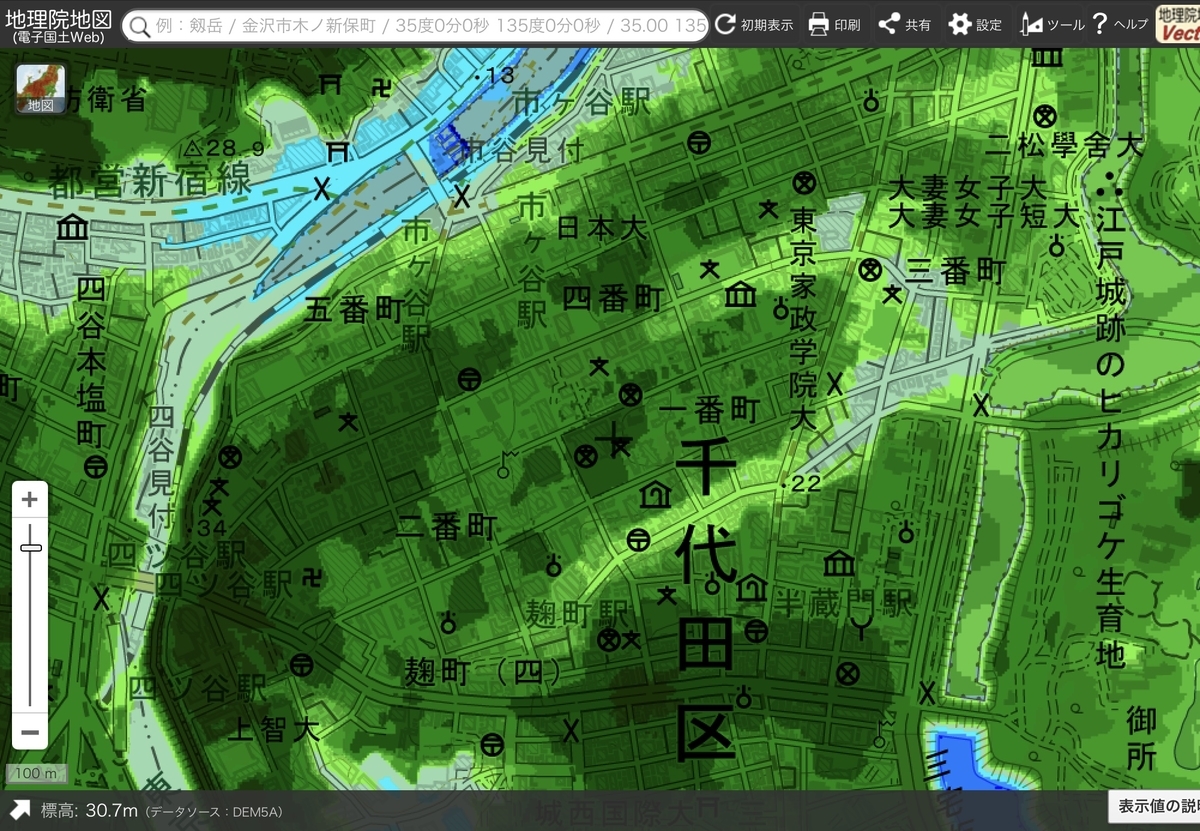Image resolution: width=1200 pixels, height=831 pixels.
Task: Click the ・22 elevation point
Action: click(802, 484)
